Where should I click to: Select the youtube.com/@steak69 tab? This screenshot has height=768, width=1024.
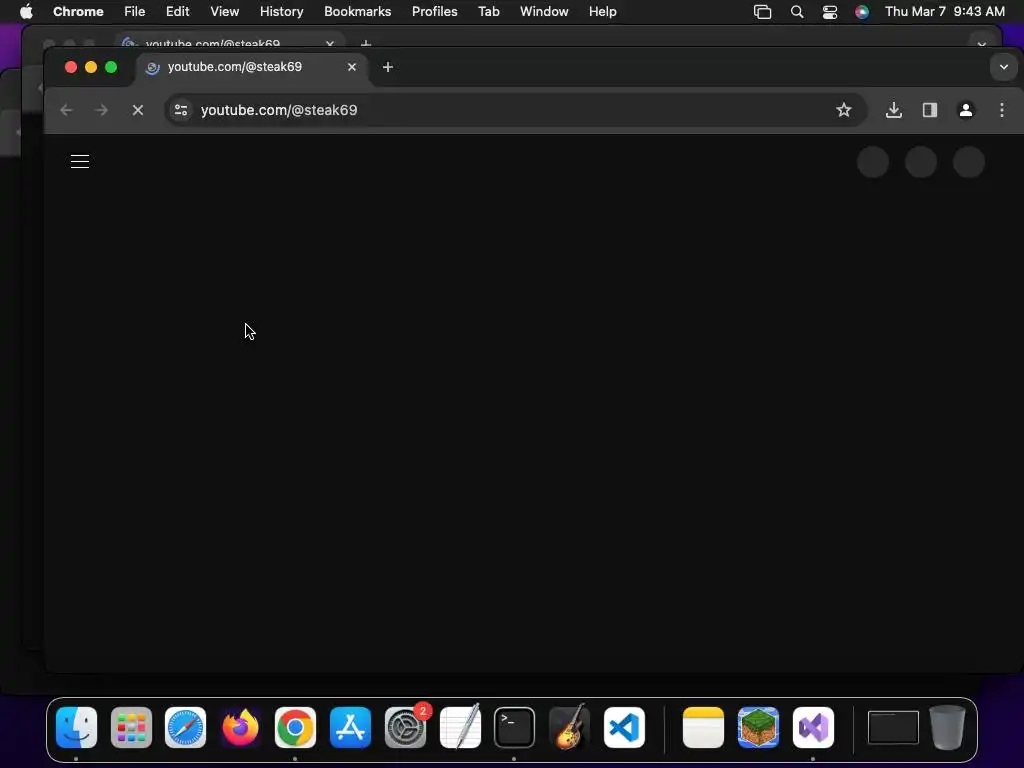click(x=251, y=67)
